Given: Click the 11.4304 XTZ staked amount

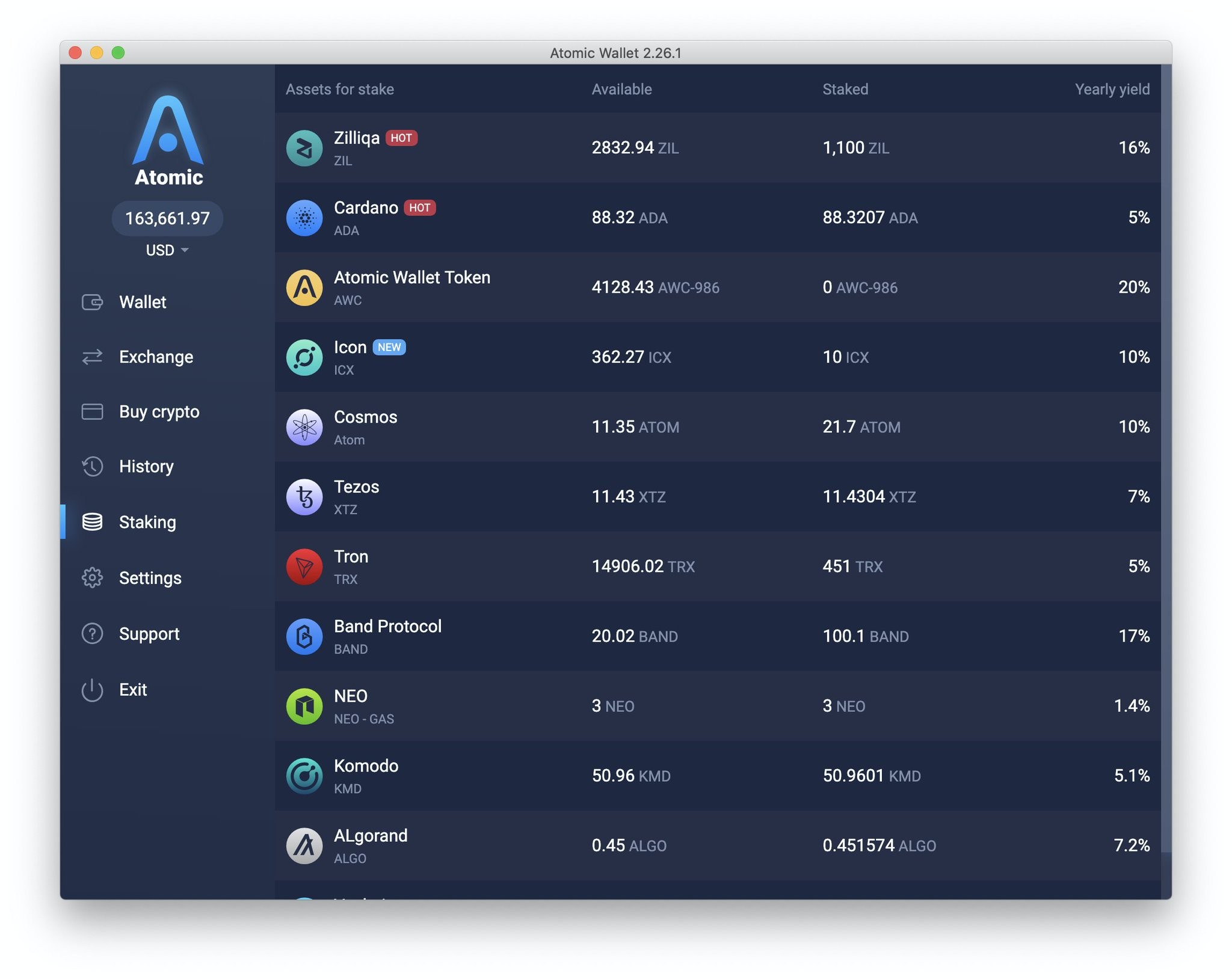Looking at the screenshot, I should [x=869, y=497].
